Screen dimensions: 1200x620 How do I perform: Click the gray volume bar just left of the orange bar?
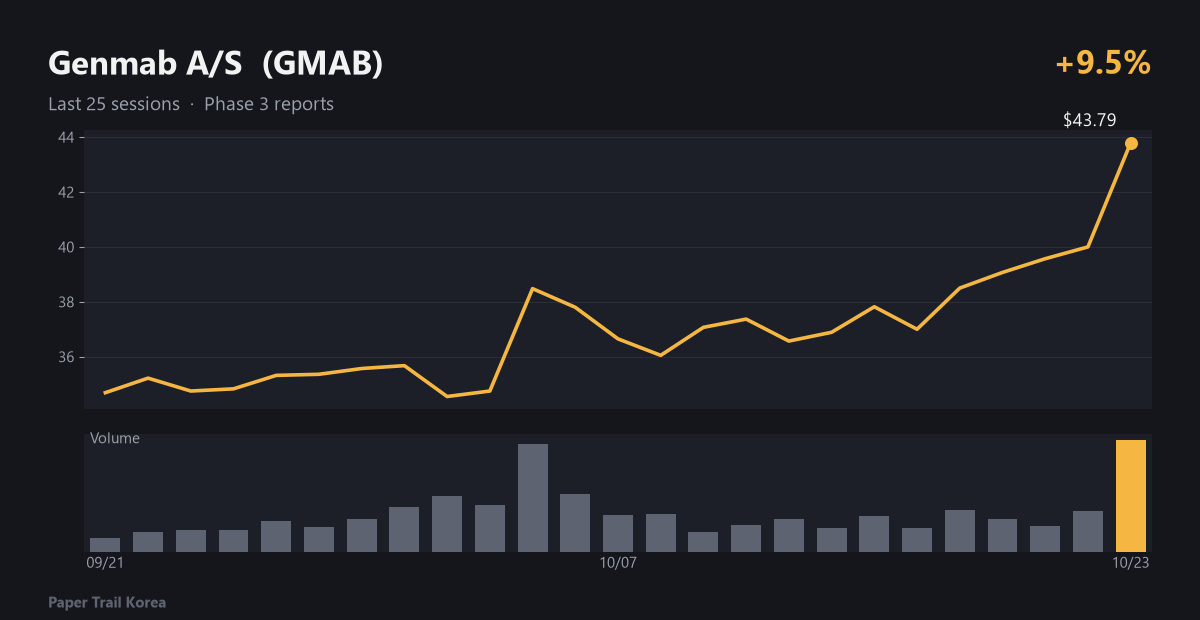pos(1088,531)
